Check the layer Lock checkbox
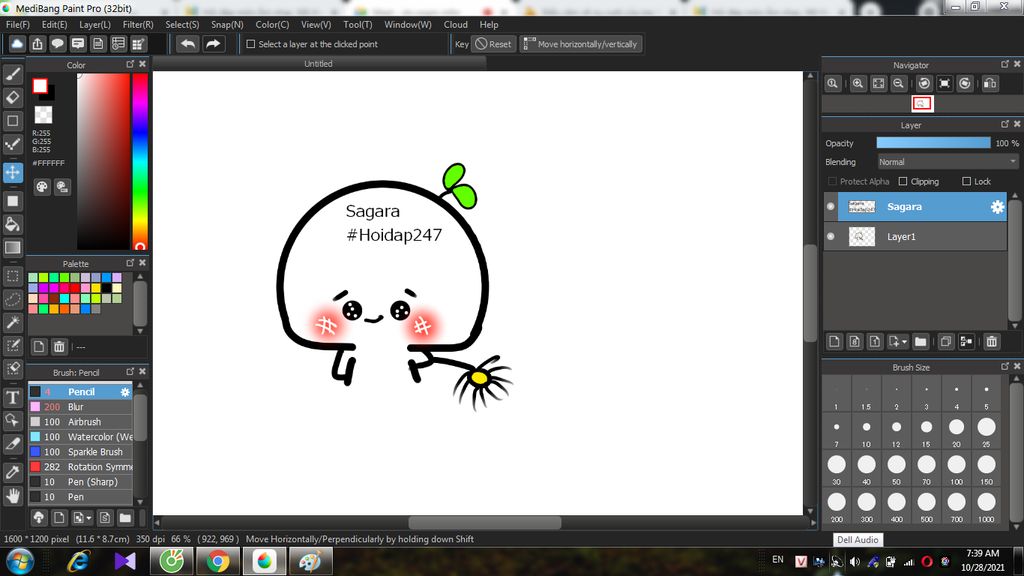 point(966,182)
